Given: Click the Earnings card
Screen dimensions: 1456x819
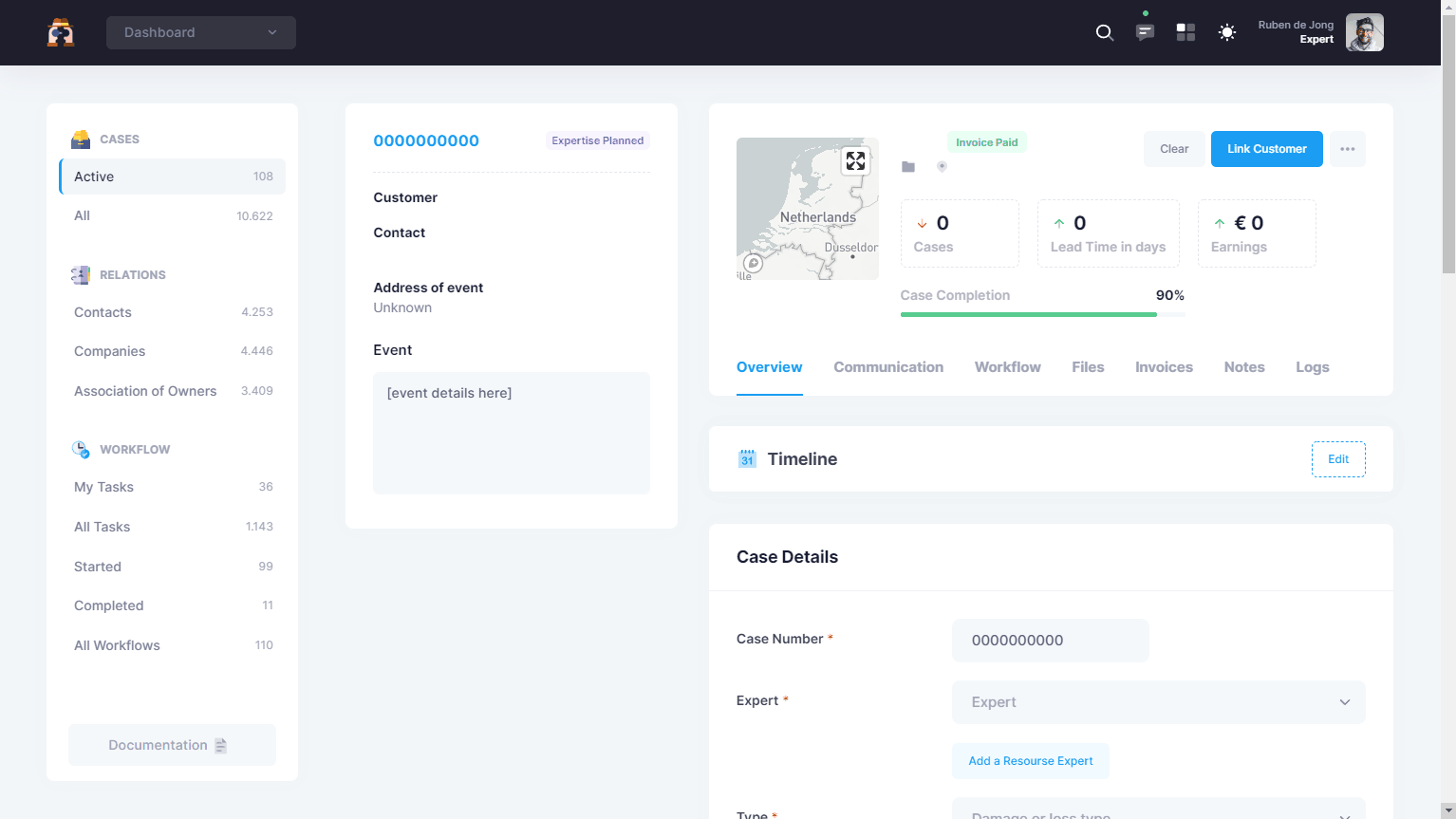Looking at the screenshot, I should (x=1257, y=233).
